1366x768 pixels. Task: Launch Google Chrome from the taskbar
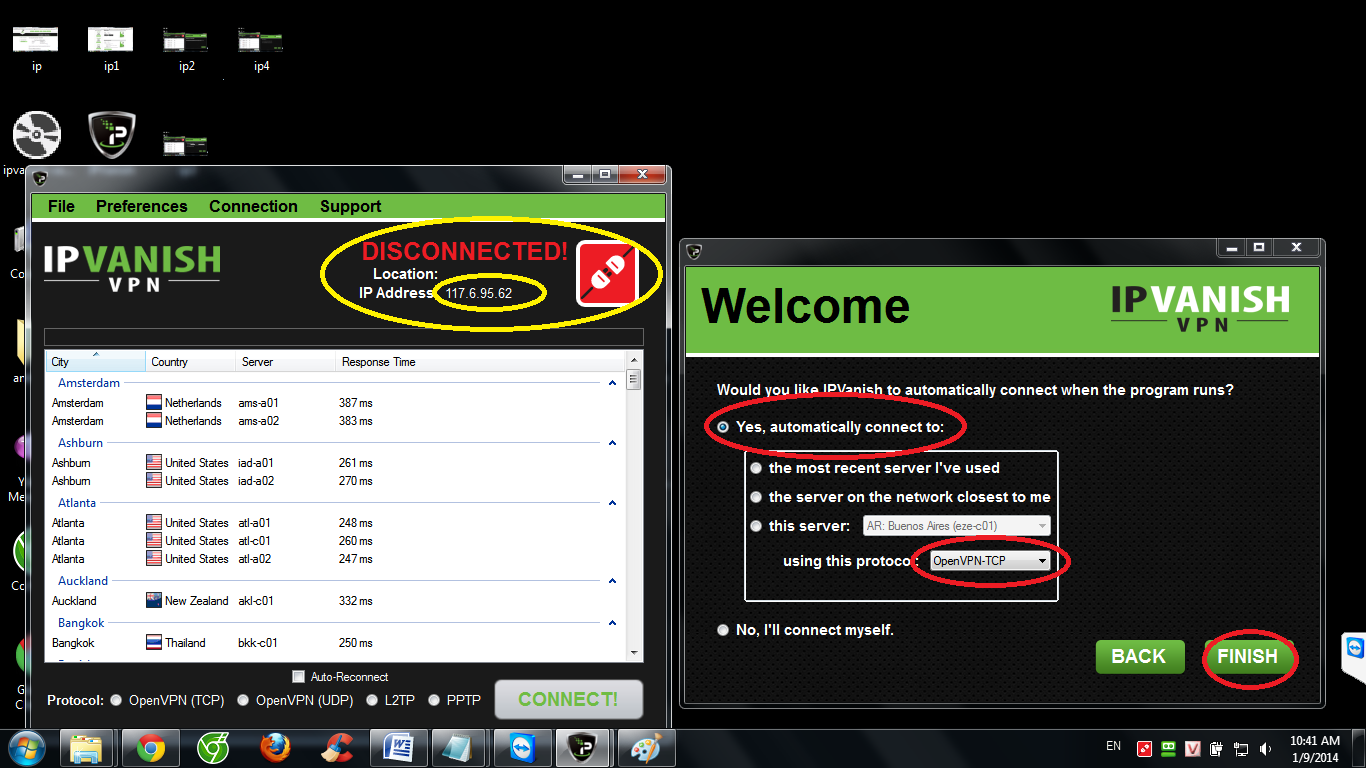coord(151,748)
